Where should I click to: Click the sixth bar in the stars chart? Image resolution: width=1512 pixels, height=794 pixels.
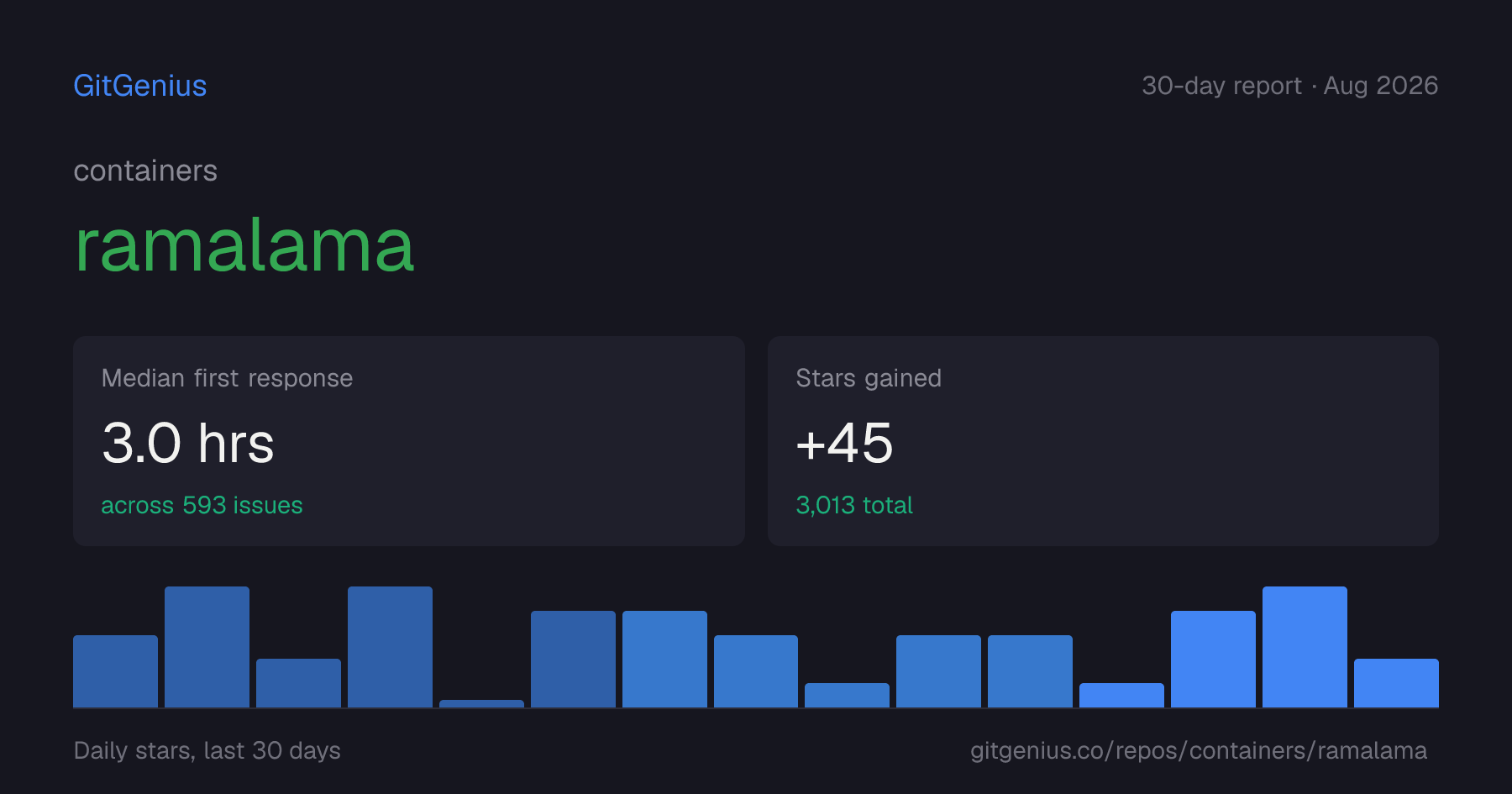pyautogui.click(x=573, y=659)
